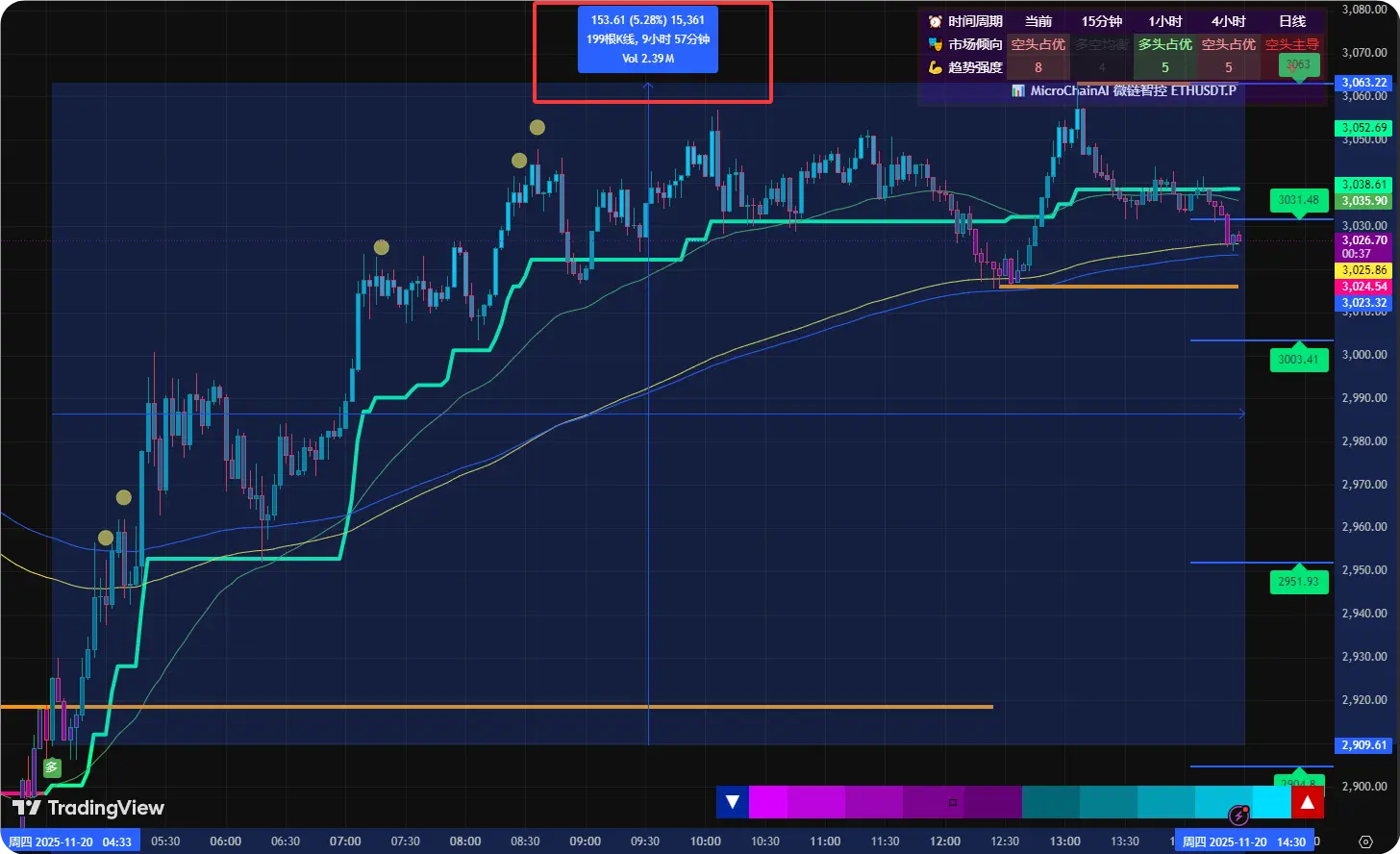Screen dimensions: 1400x854
Task: Click the 趋势强度 row label
Action: click(975, 67)
